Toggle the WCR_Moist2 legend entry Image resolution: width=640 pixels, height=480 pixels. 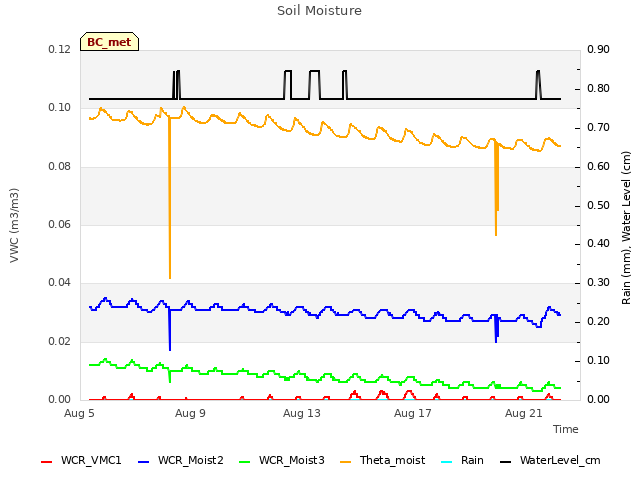click(181, 460)
